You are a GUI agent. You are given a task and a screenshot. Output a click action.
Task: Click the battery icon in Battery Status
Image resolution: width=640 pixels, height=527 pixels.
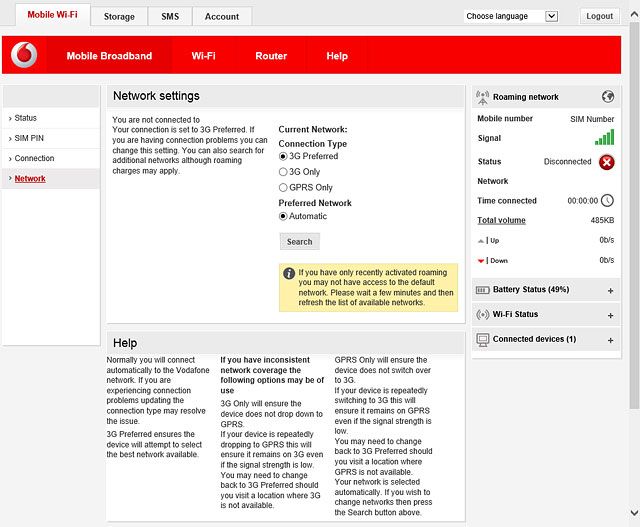click(482, 290)
